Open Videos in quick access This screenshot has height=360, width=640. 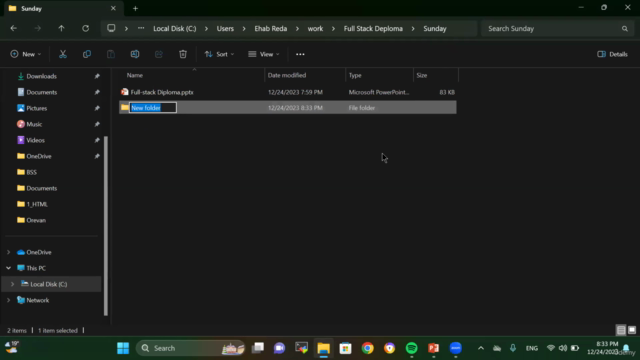click(35, 140)
